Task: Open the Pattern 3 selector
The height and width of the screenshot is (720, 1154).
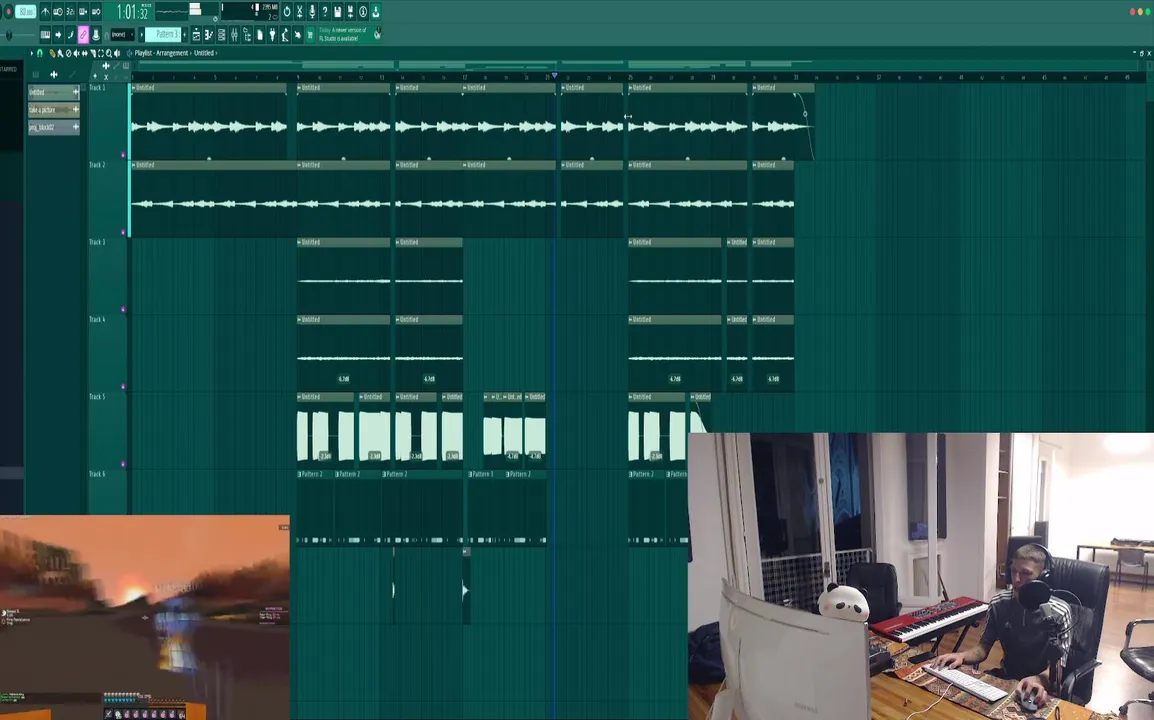Action: (163, 35)
